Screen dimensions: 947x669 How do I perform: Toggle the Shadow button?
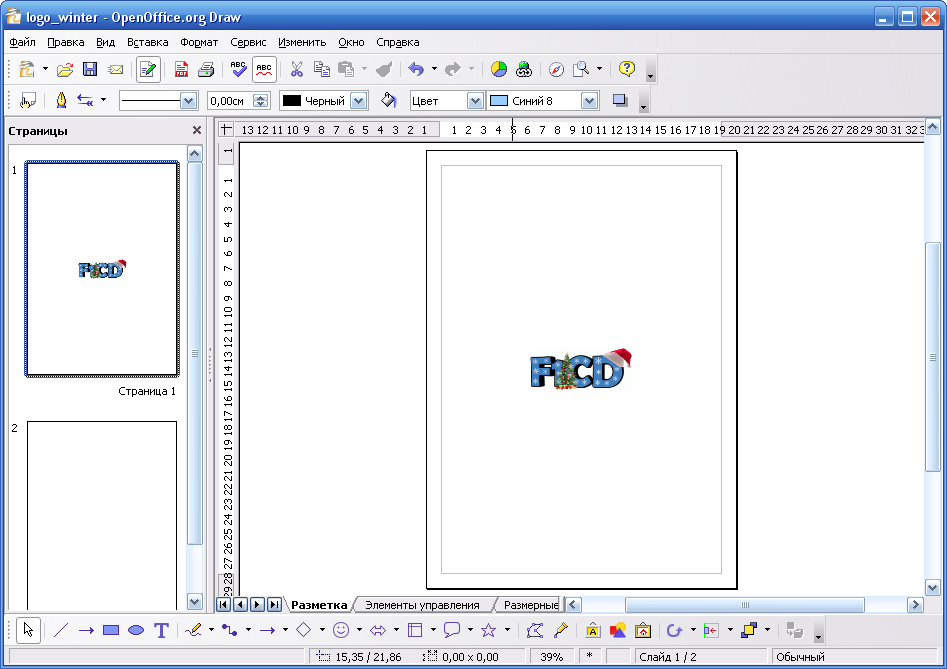coord(620,100)
